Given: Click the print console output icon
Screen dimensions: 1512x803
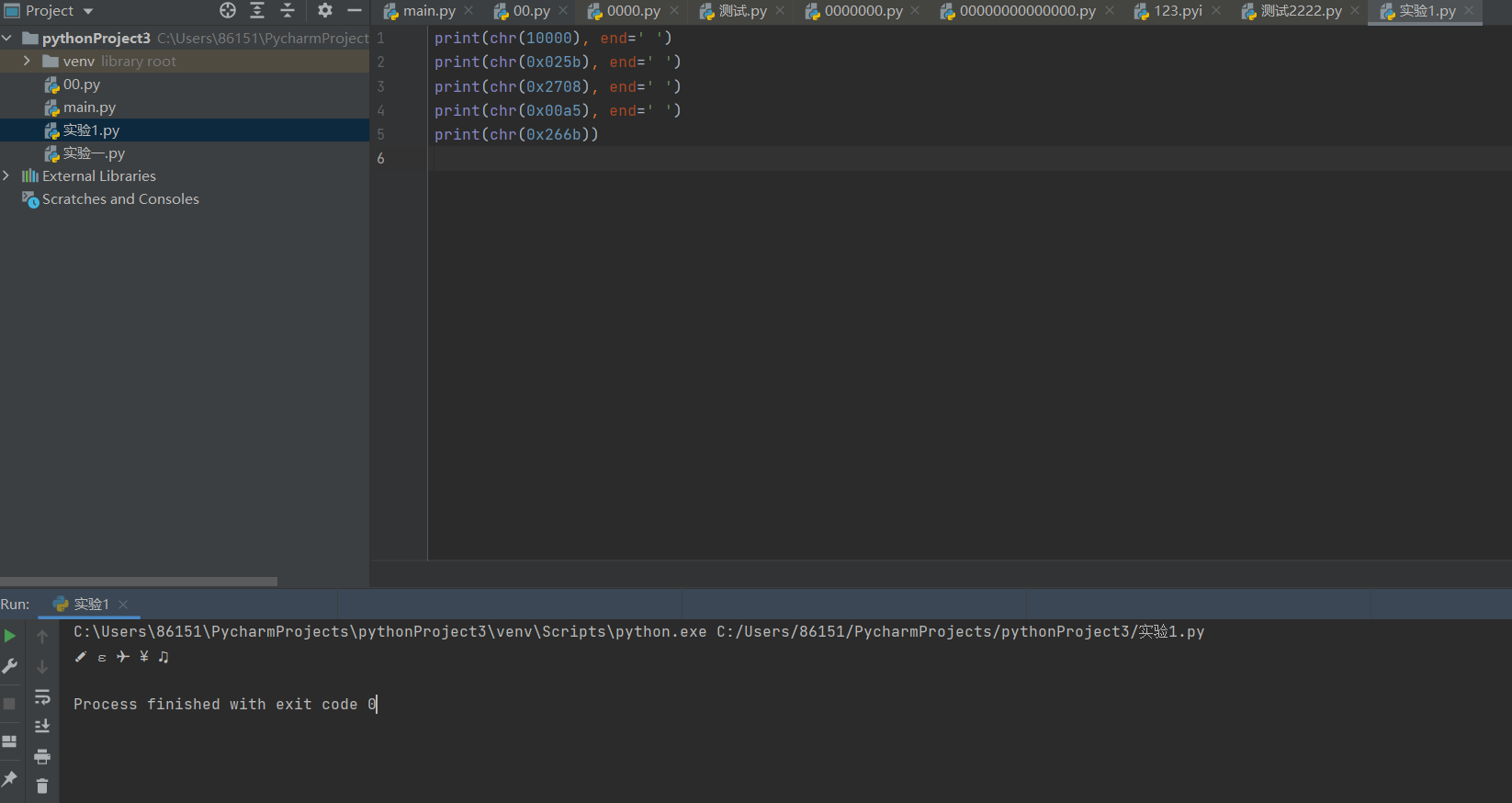Looking at the screenshot, I should 42,757.
